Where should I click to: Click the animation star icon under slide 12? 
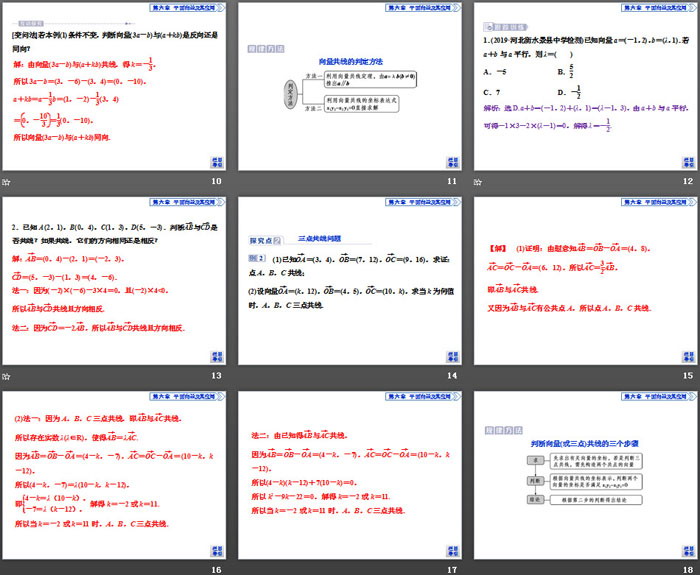[478, 182]
